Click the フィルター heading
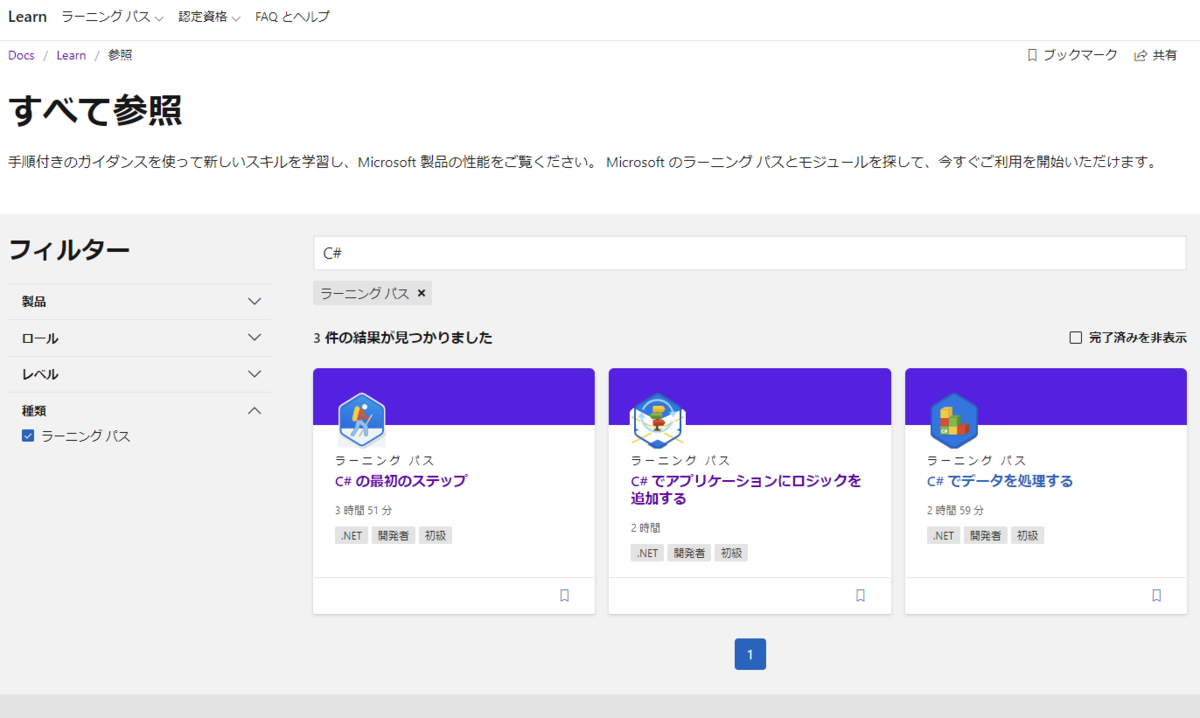Viewport: 1200px width, 718px height. [x=69, y=250]
